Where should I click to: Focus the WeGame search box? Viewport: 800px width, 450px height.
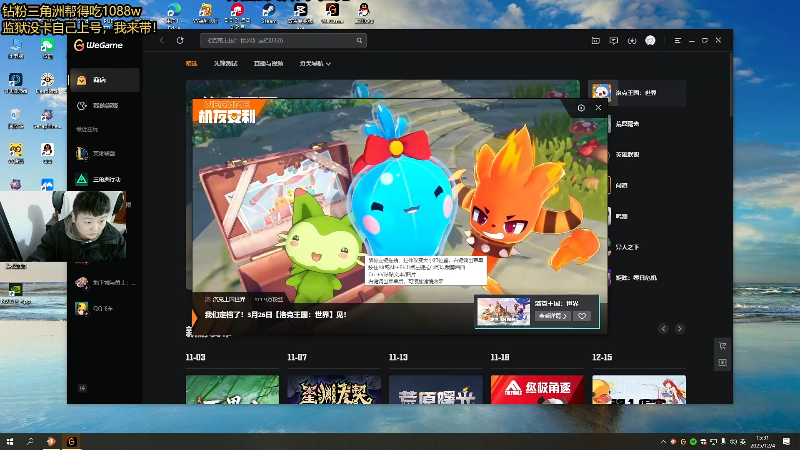click(x=283, y=40)
